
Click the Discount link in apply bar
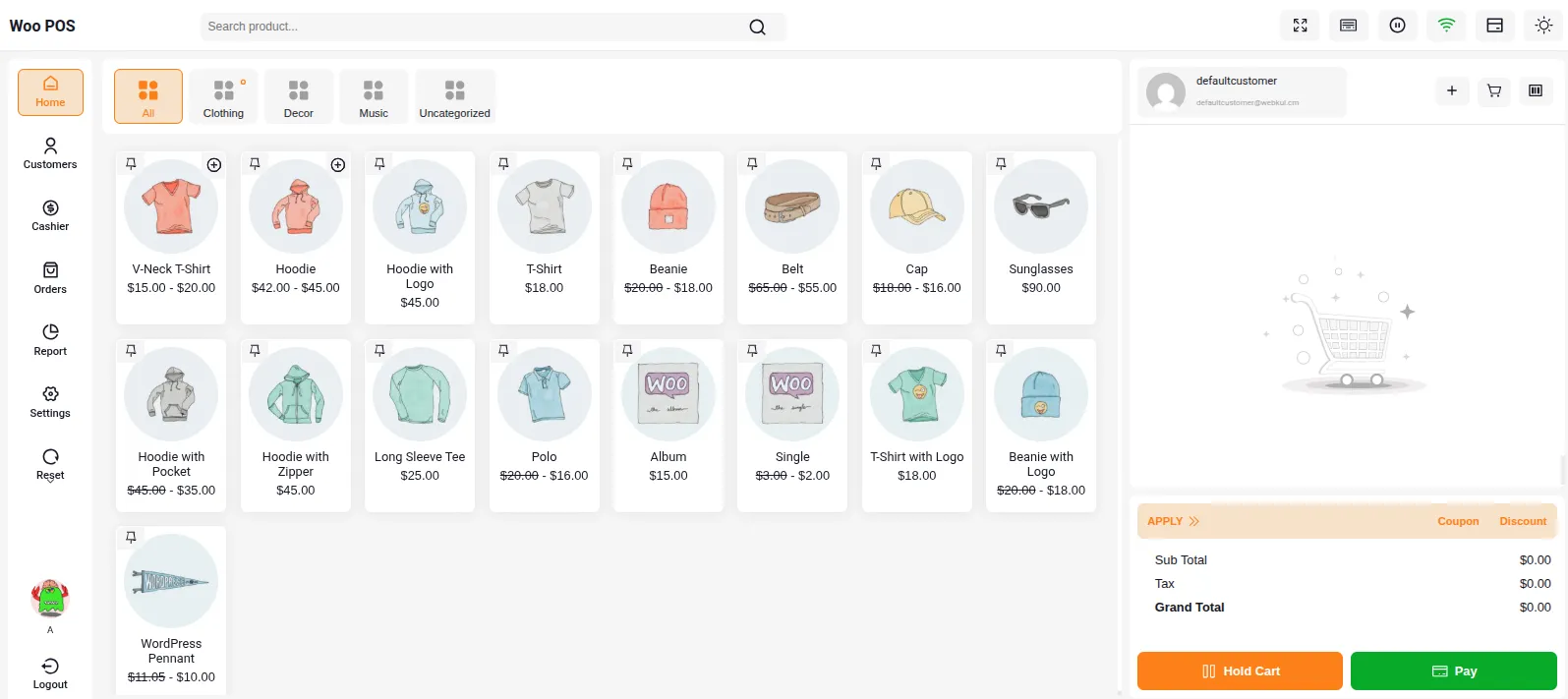coord(1523,521)
